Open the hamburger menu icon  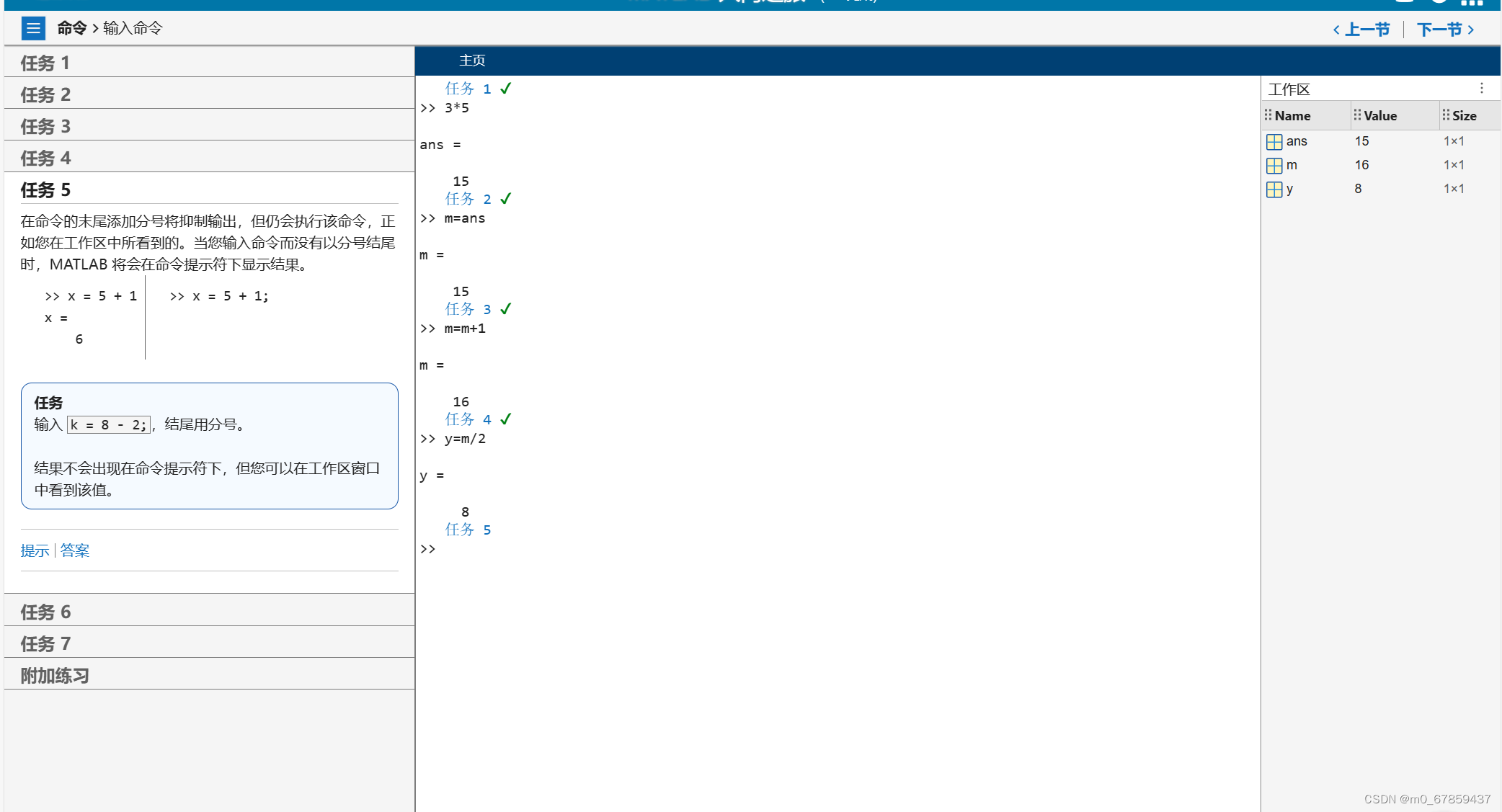click(33, 28)
